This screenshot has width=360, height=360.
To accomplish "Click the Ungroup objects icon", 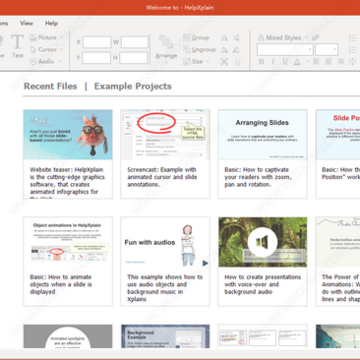I will point(187,50).
